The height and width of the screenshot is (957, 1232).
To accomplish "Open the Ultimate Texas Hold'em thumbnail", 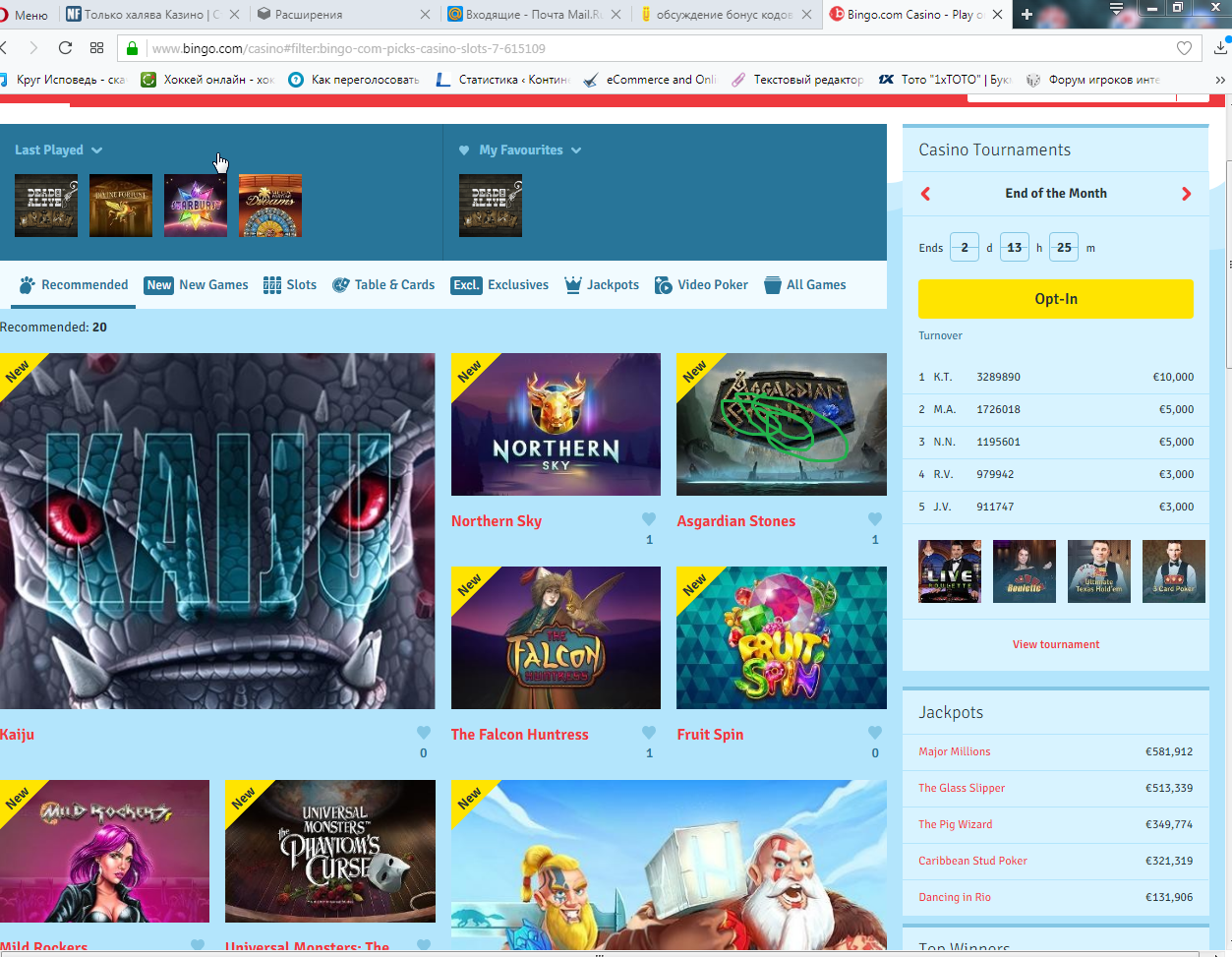I will (x=1099, y=570).
